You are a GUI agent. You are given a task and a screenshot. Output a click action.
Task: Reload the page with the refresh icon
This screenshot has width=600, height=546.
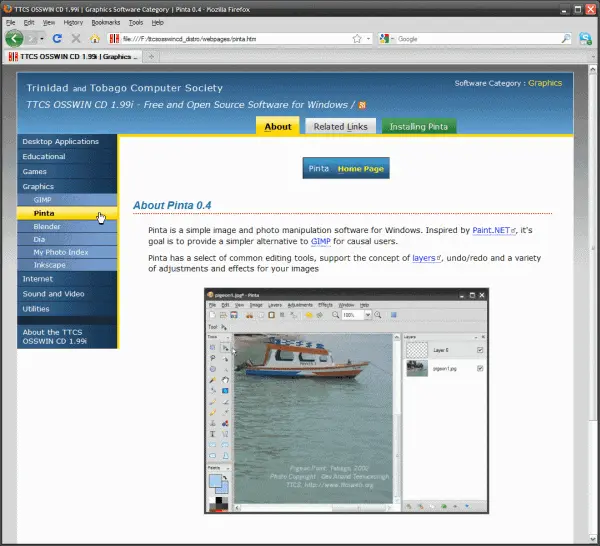coord(57,39)
